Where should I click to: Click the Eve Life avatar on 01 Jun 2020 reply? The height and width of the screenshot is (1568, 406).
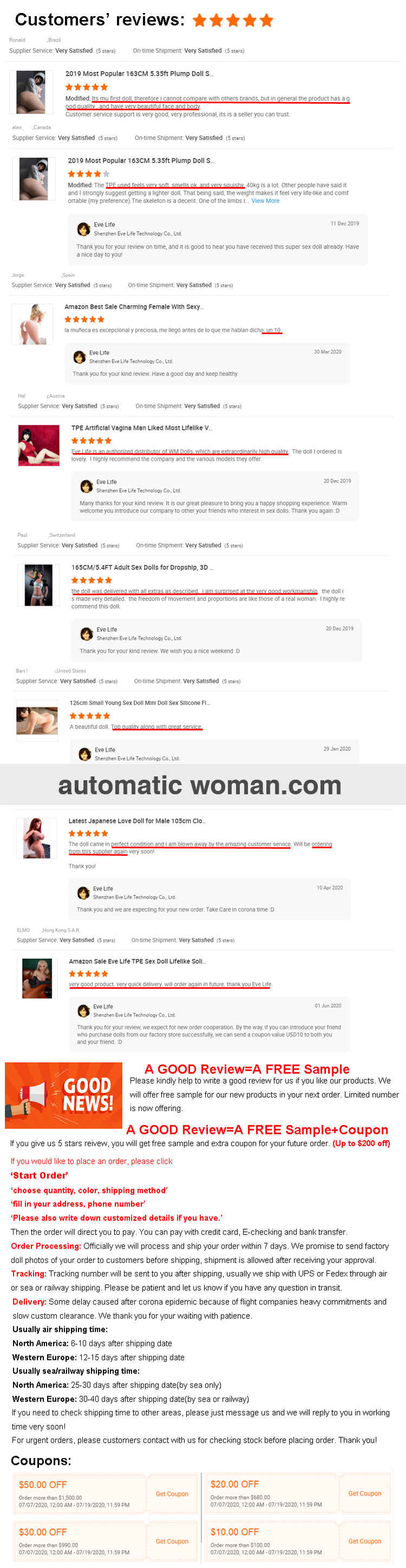(x=83, y=1011)
